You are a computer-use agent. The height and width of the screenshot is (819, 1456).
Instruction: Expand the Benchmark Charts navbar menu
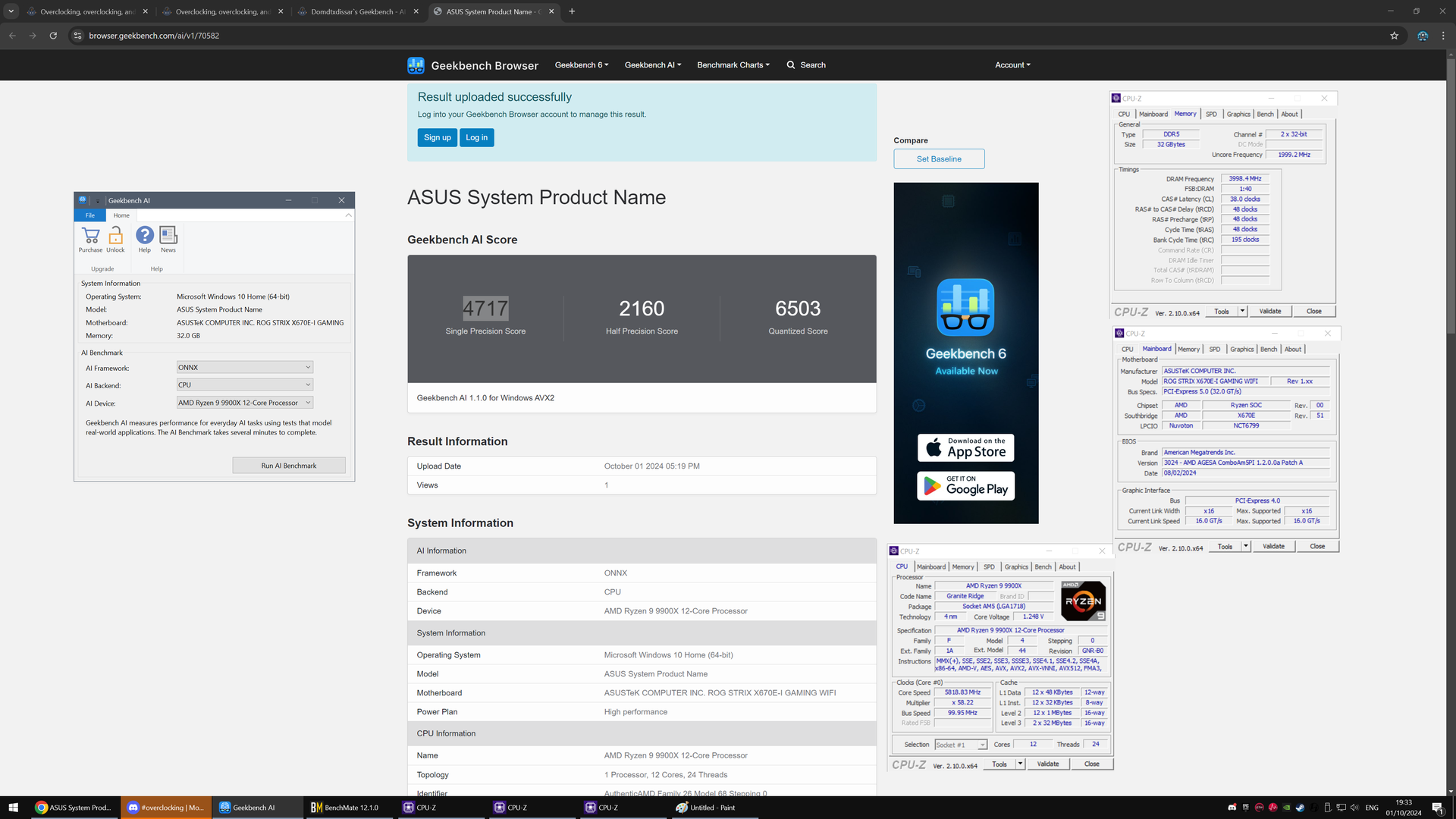point(733,65)
